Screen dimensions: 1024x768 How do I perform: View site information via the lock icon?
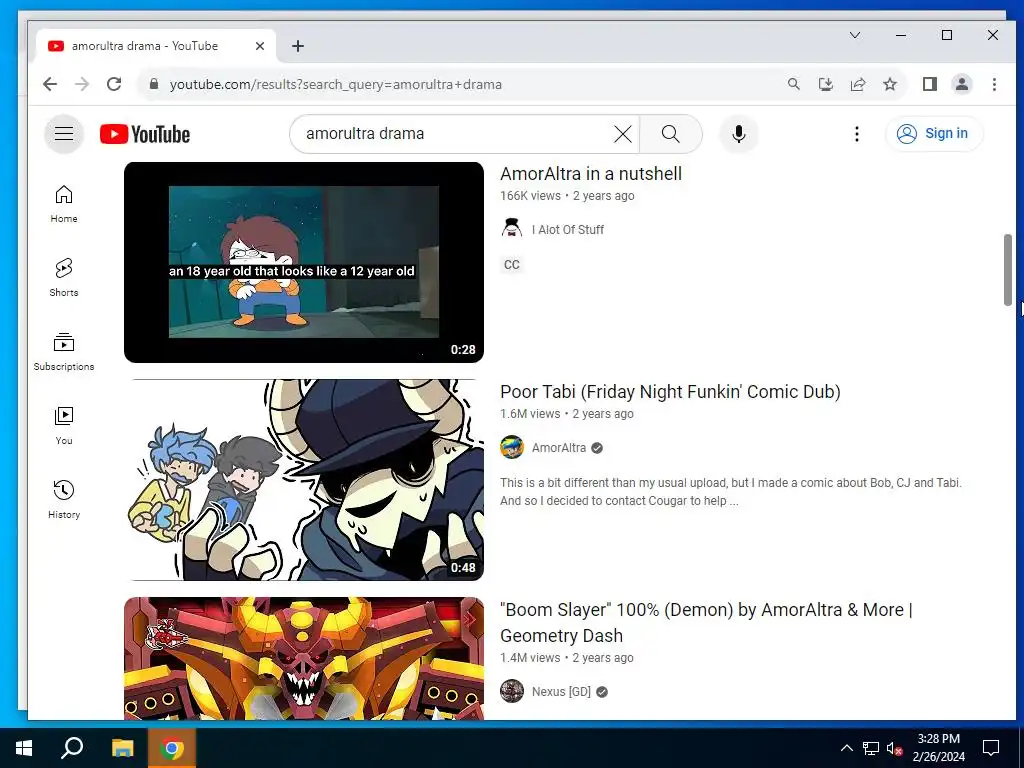[154, 84]
